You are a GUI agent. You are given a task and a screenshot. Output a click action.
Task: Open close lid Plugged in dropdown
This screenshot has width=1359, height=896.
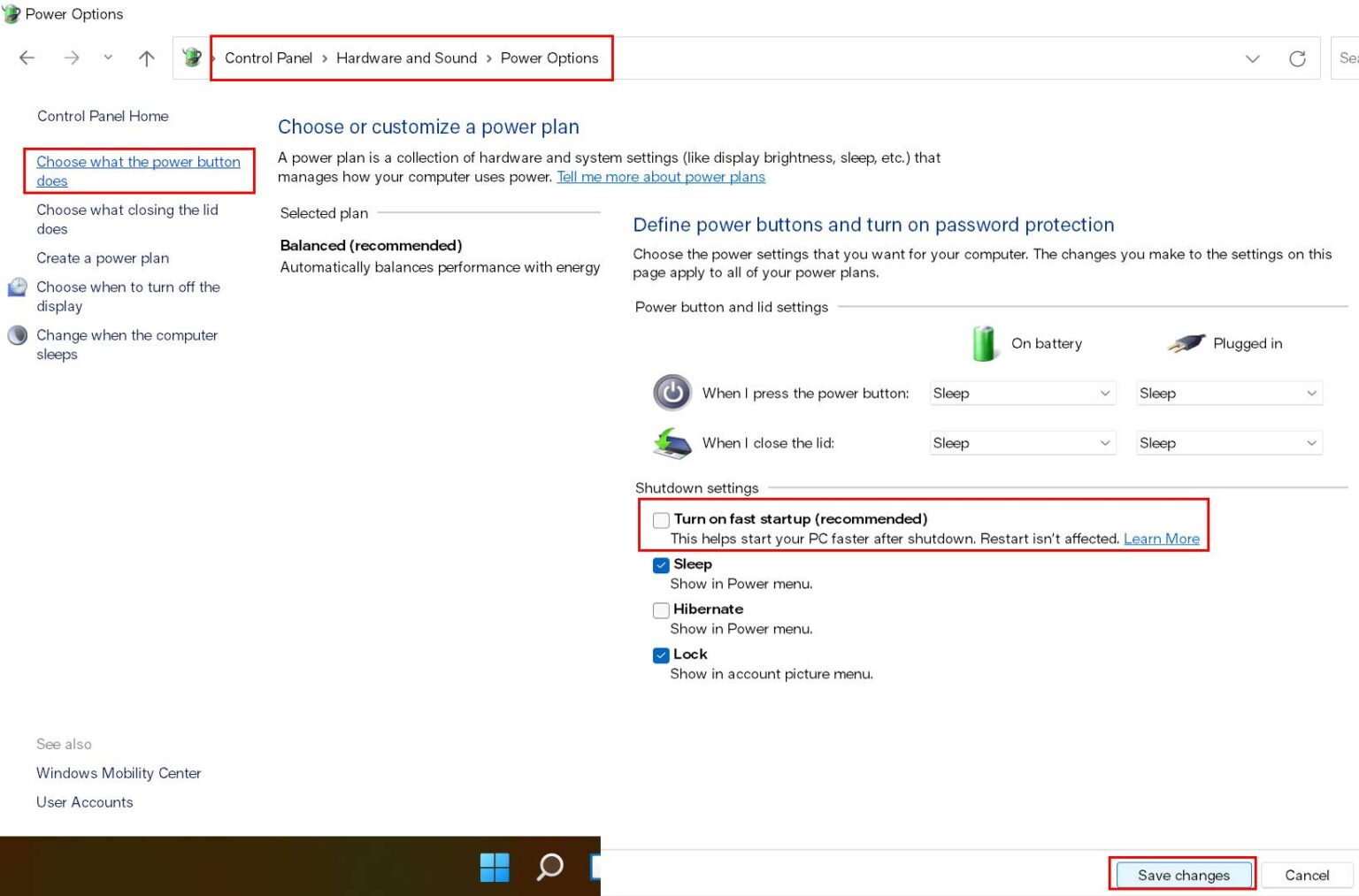pos(1228,443)
